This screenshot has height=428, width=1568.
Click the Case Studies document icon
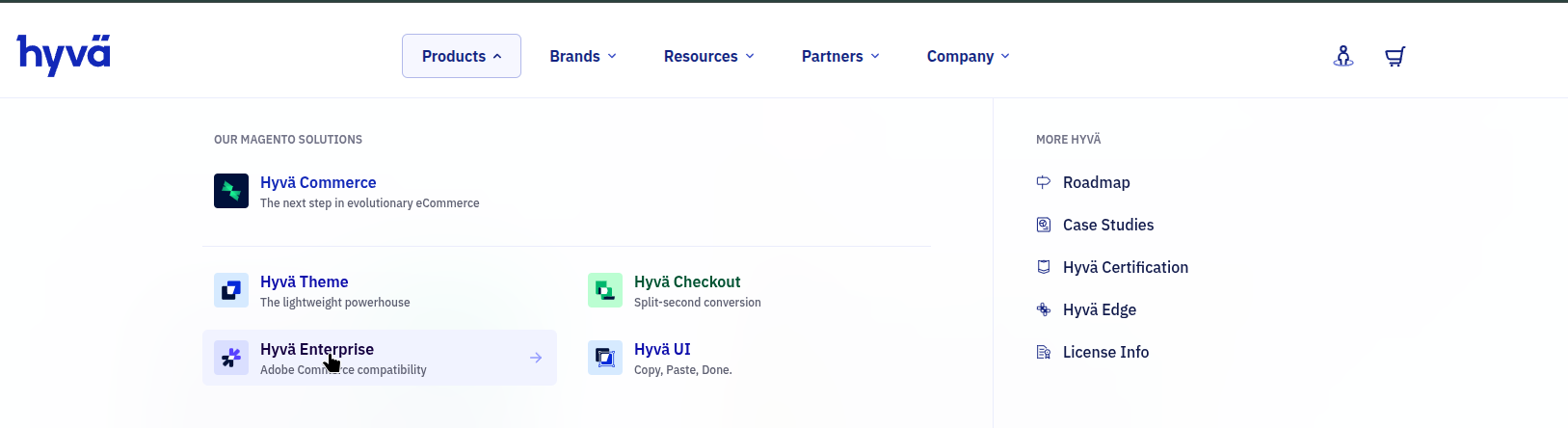(1043, 225)
